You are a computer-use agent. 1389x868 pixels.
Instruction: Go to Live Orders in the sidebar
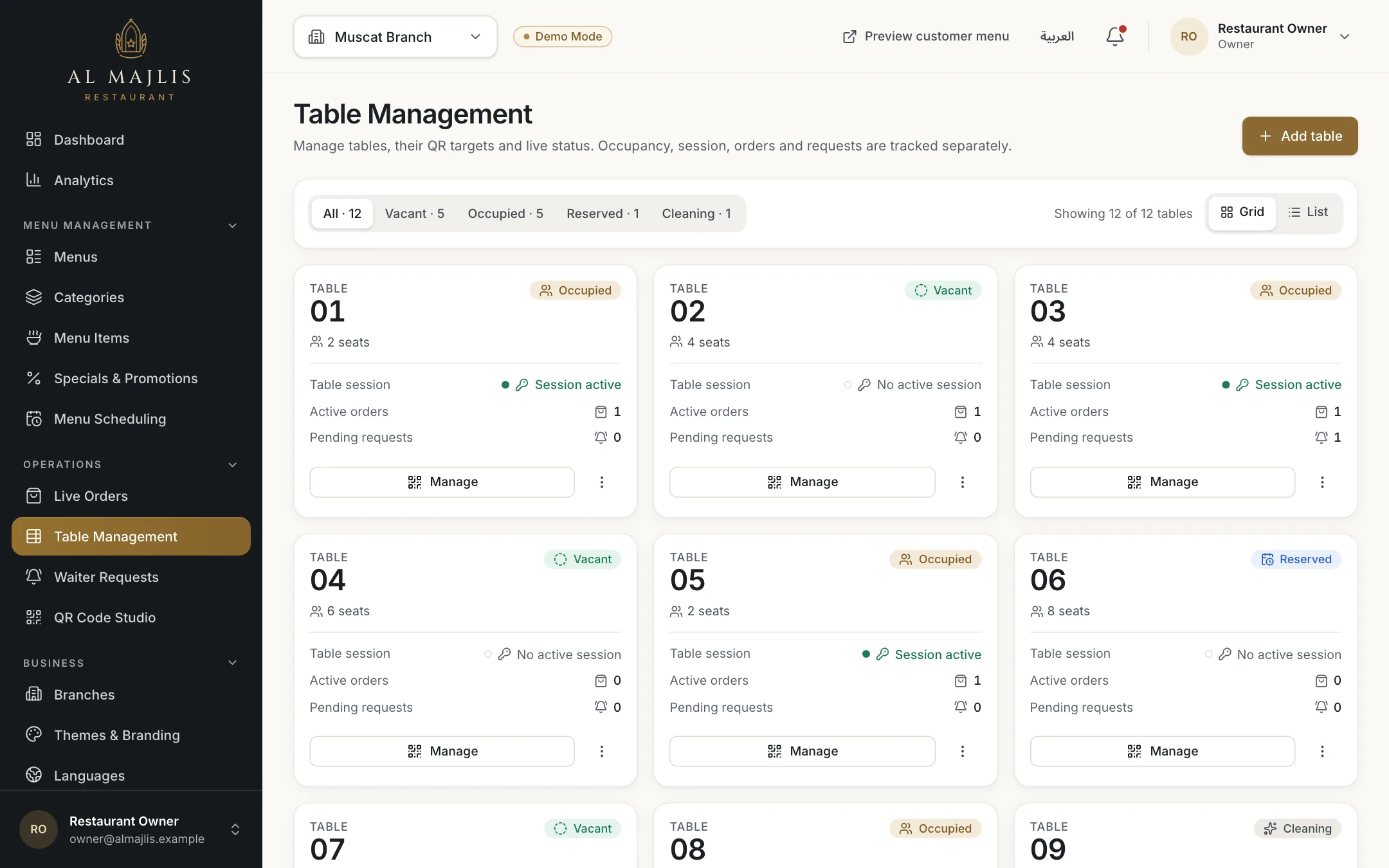[x=131, y=496]
